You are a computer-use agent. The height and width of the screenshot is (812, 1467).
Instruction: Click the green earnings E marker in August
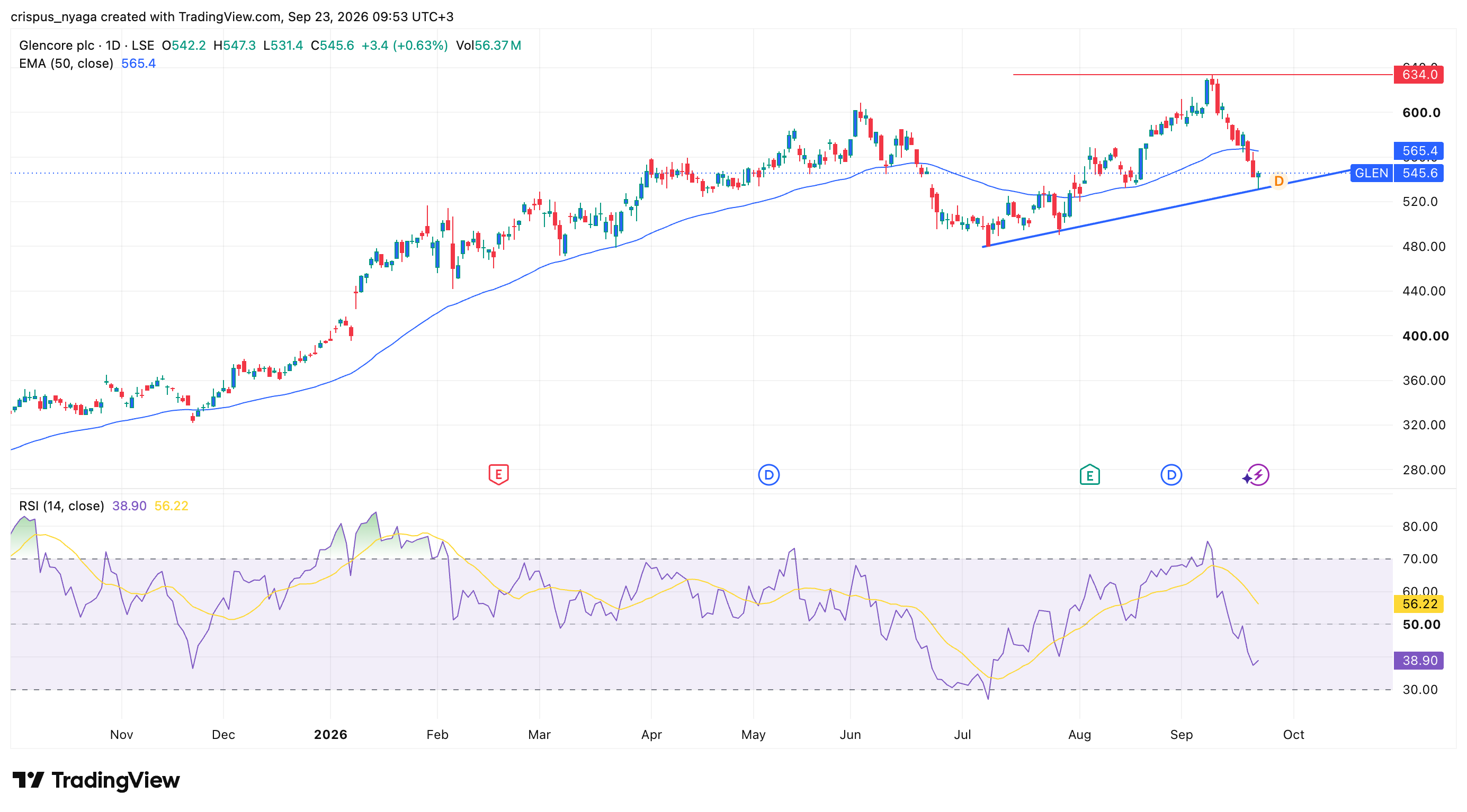pyautogui.click(x=1089, y=475)
